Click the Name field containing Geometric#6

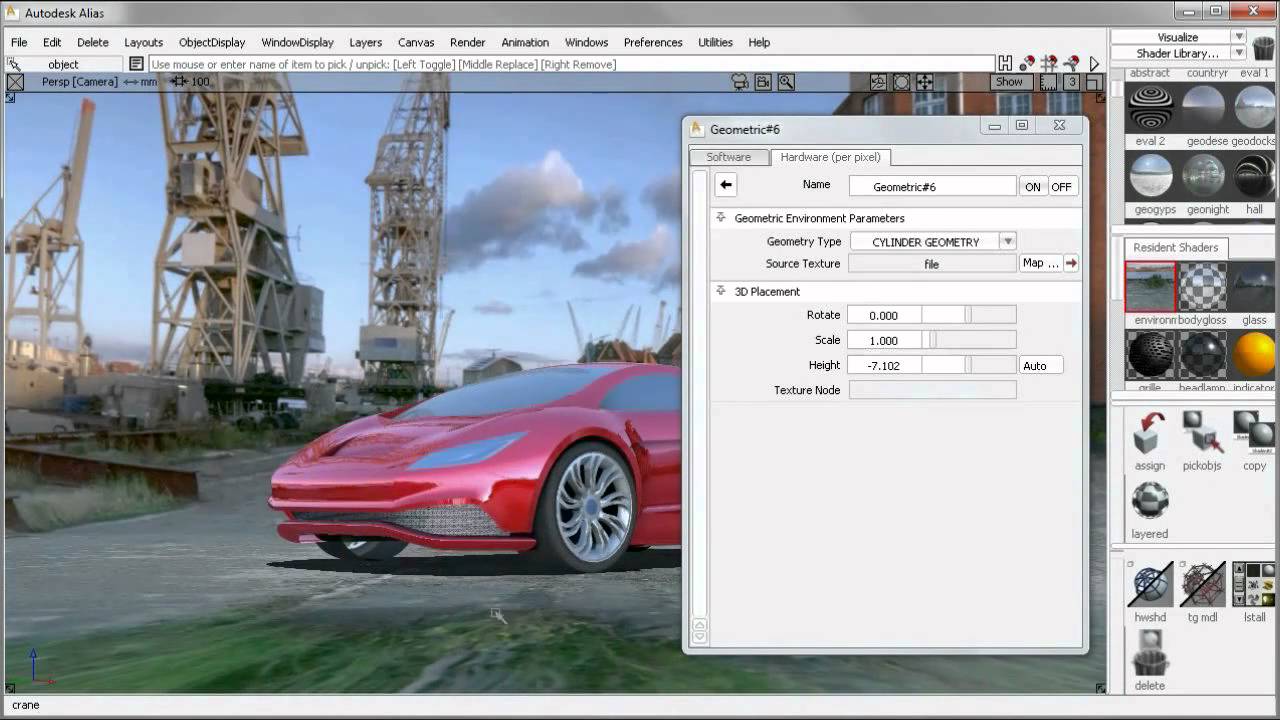(932, 186)
